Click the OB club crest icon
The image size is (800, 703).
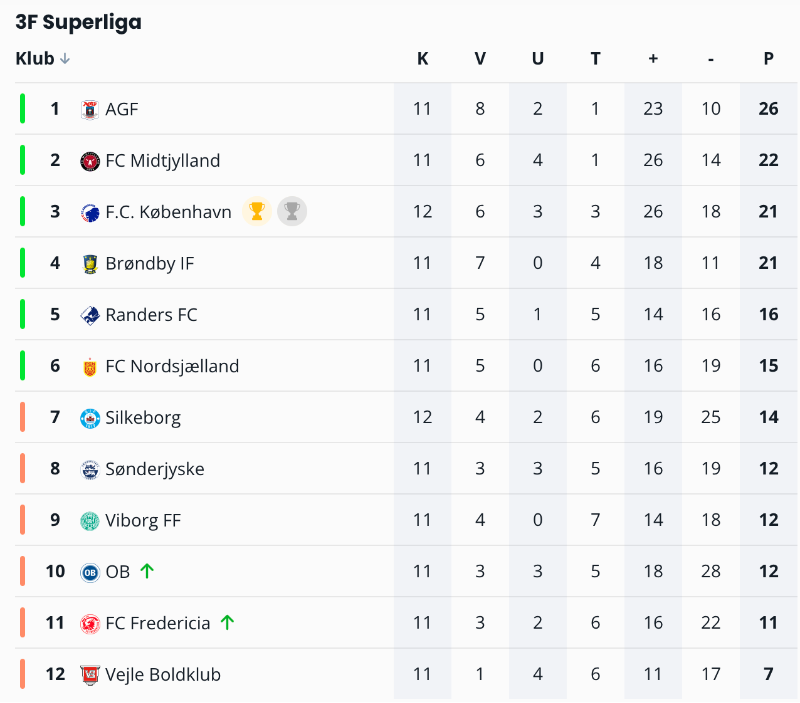tap(90, 572)
